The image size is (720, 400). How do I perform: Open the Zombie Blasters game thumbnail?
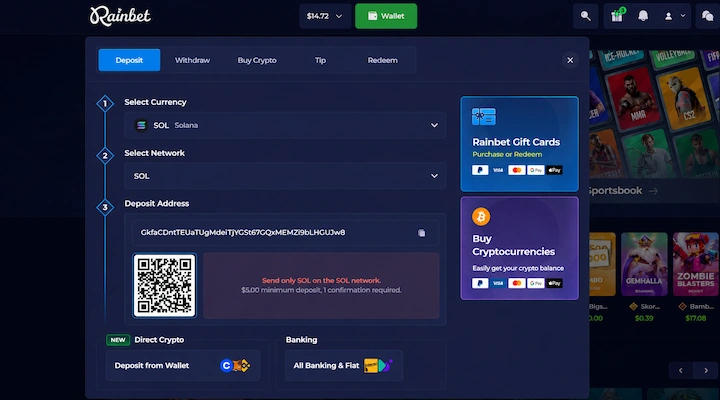[x=696, y=264]
